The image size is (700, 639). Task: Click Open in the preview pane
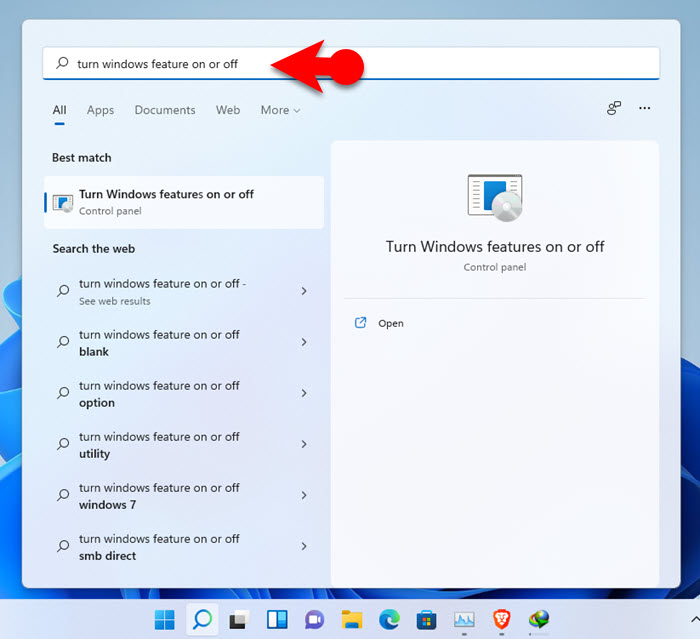tap(391, 323)
